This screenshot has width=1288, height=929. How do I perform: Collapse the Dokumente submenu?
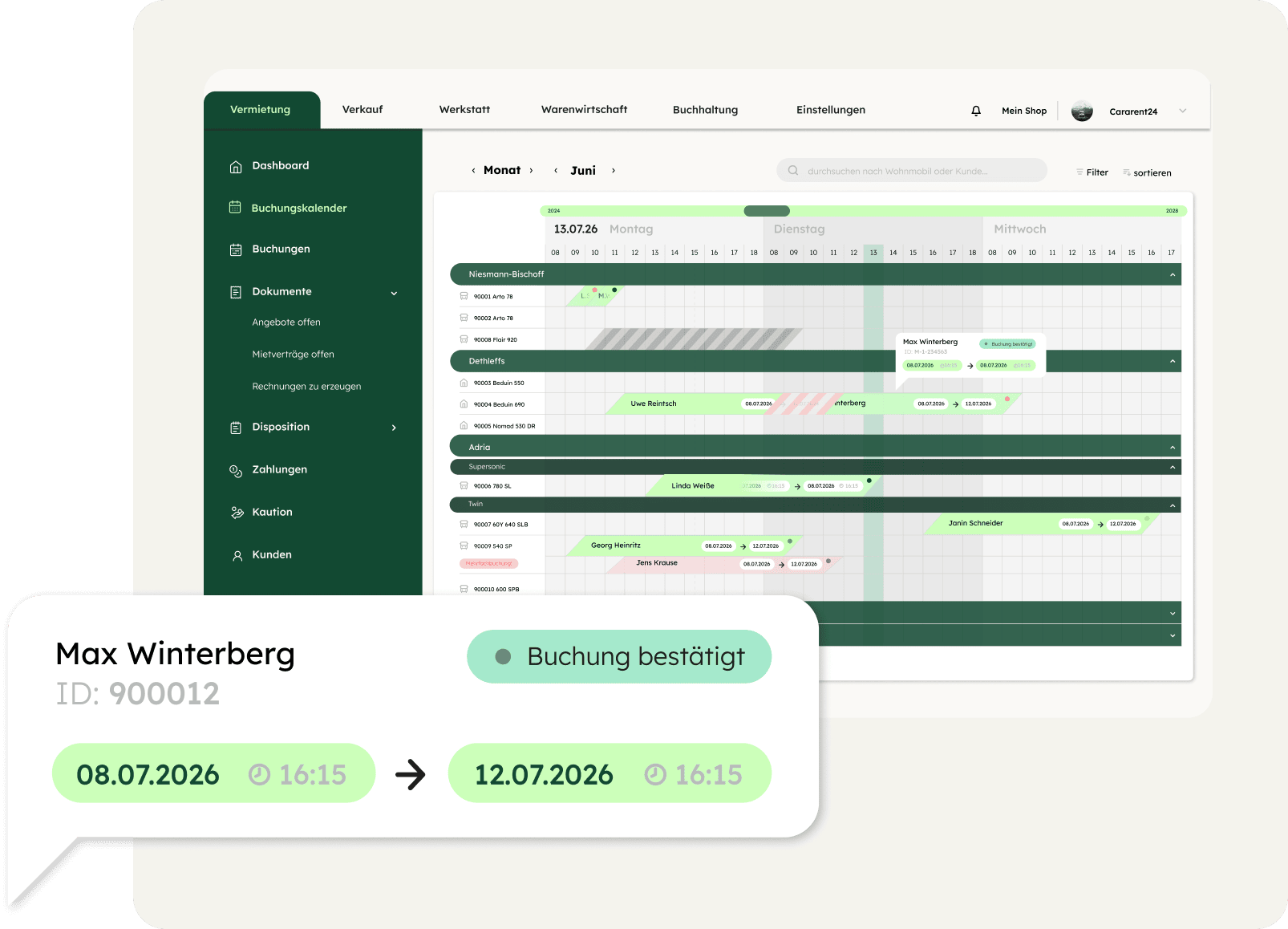[x=394, y=293]
